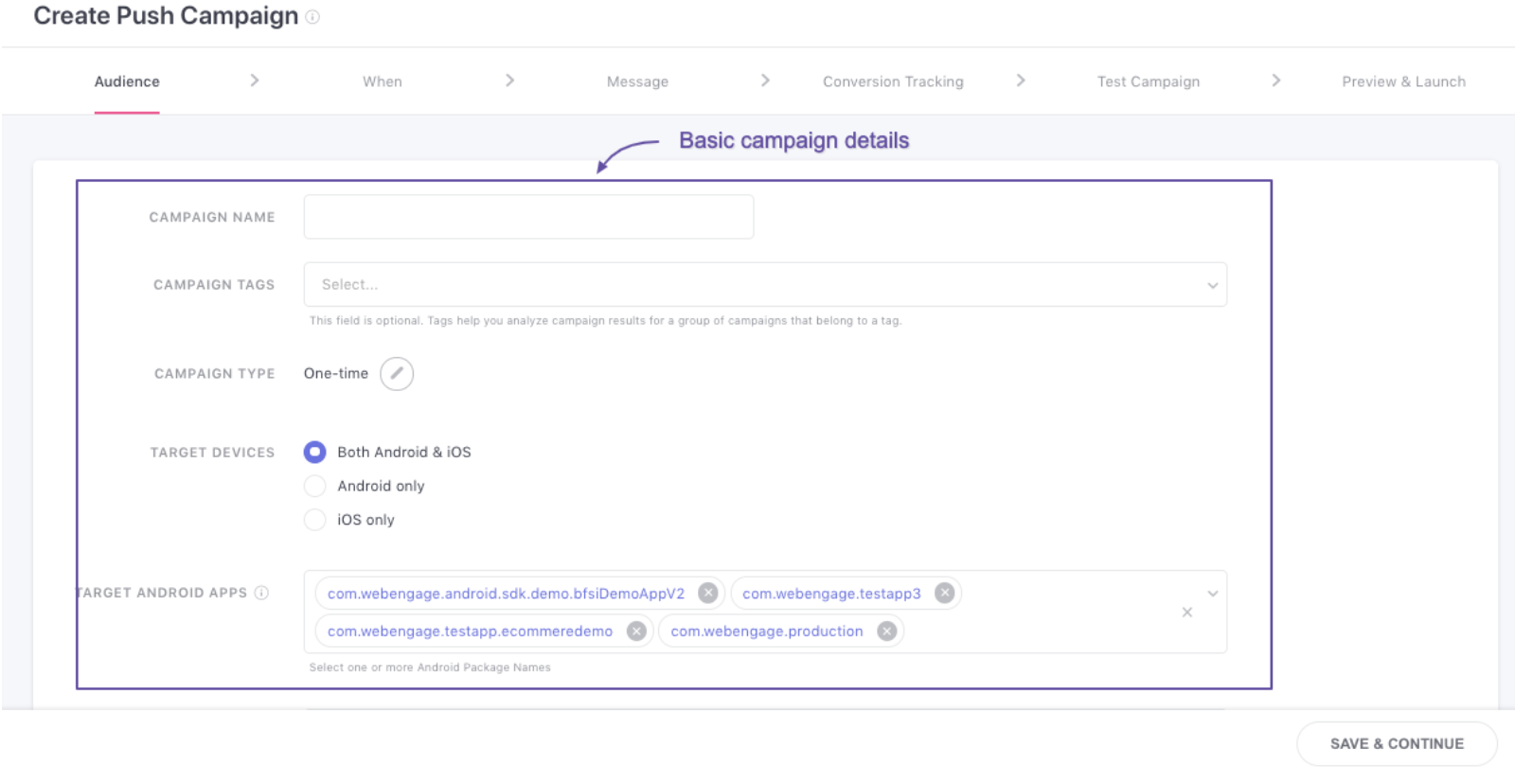Viewport: 1515px width, 784px height.
Task: Click the info icon beside Create Push Campaign
Action: (x=312, y=17)
